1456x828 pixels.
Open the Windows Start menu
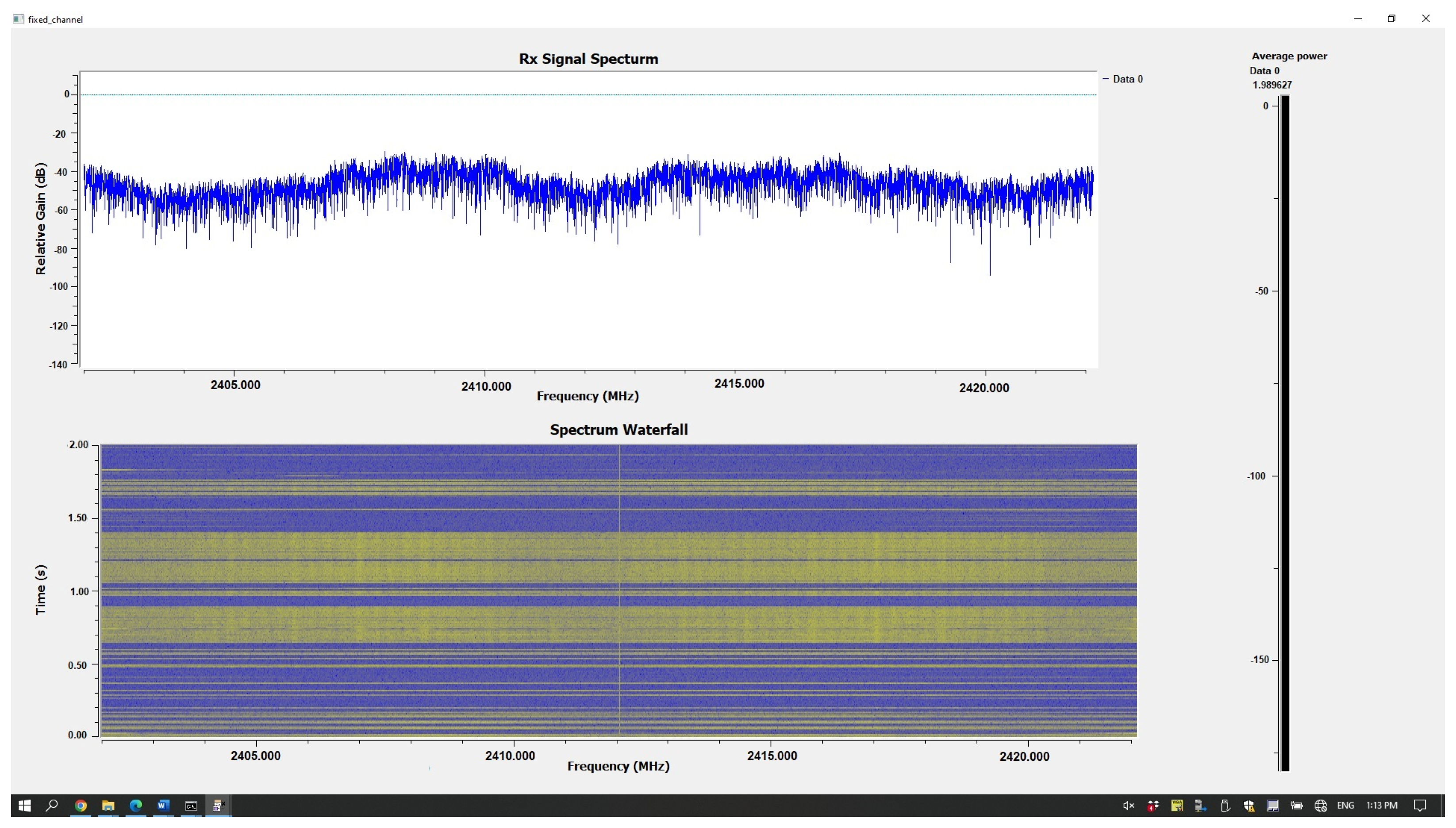[x=24, y=805]
